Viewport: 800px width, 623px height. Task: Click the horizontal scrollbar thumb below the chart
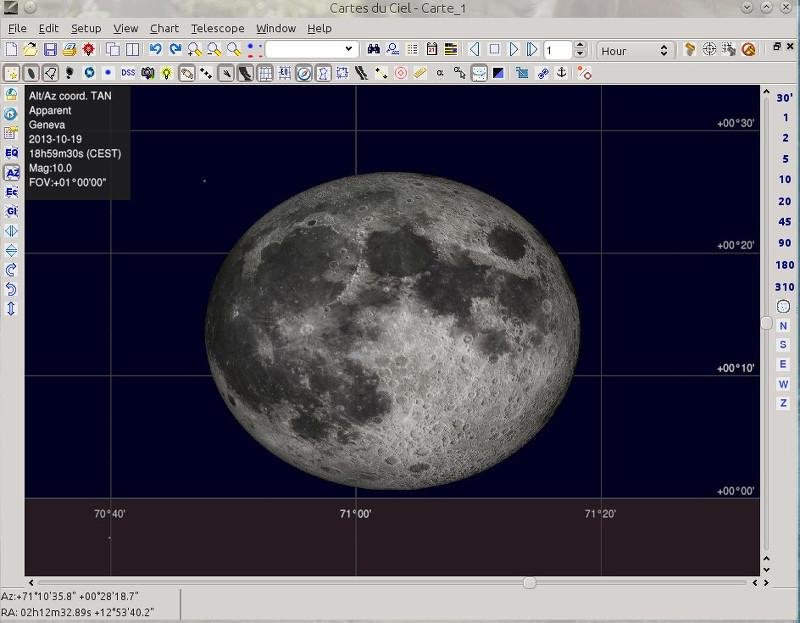(529, 582)
